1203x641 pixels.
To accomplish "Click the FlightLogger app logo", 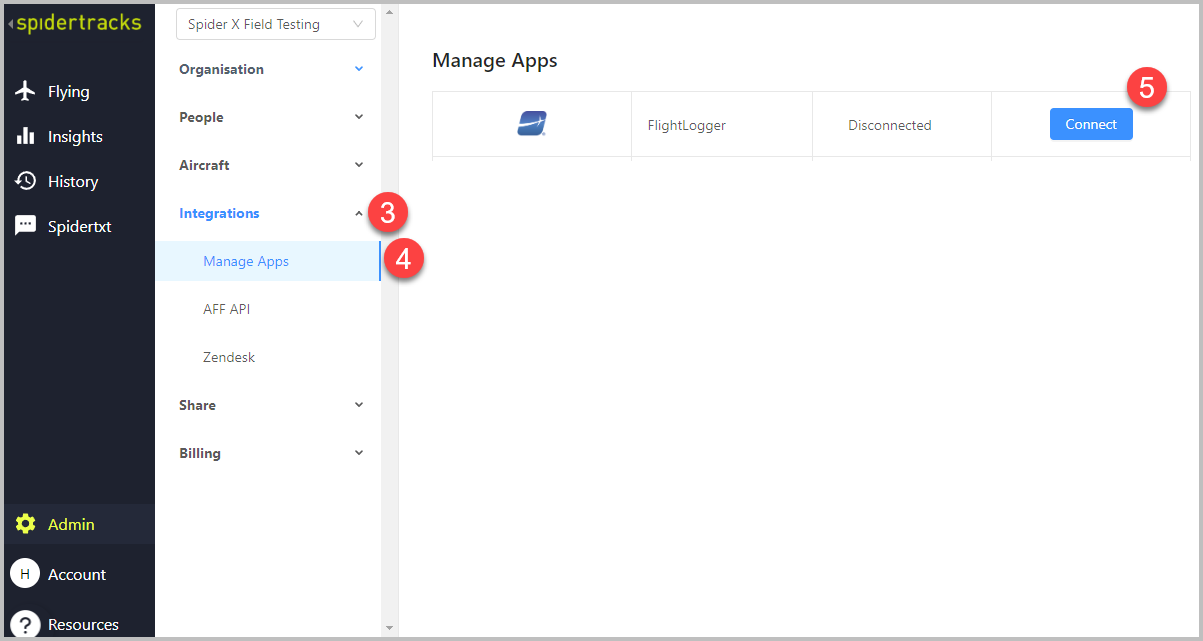I will 532,124.
